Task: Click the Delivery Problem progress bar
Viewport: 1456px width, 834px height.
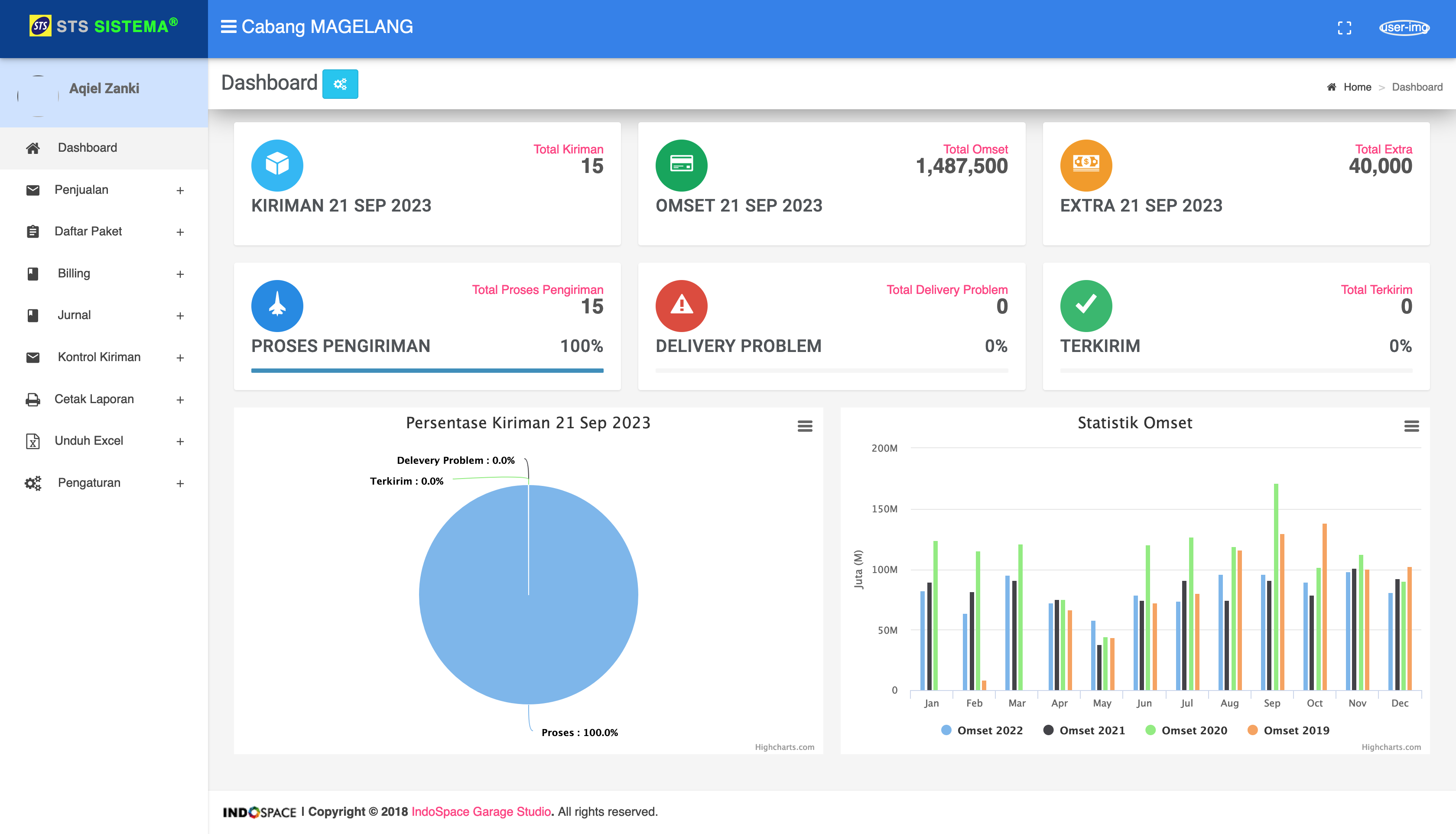Action: tap(831, 371)
